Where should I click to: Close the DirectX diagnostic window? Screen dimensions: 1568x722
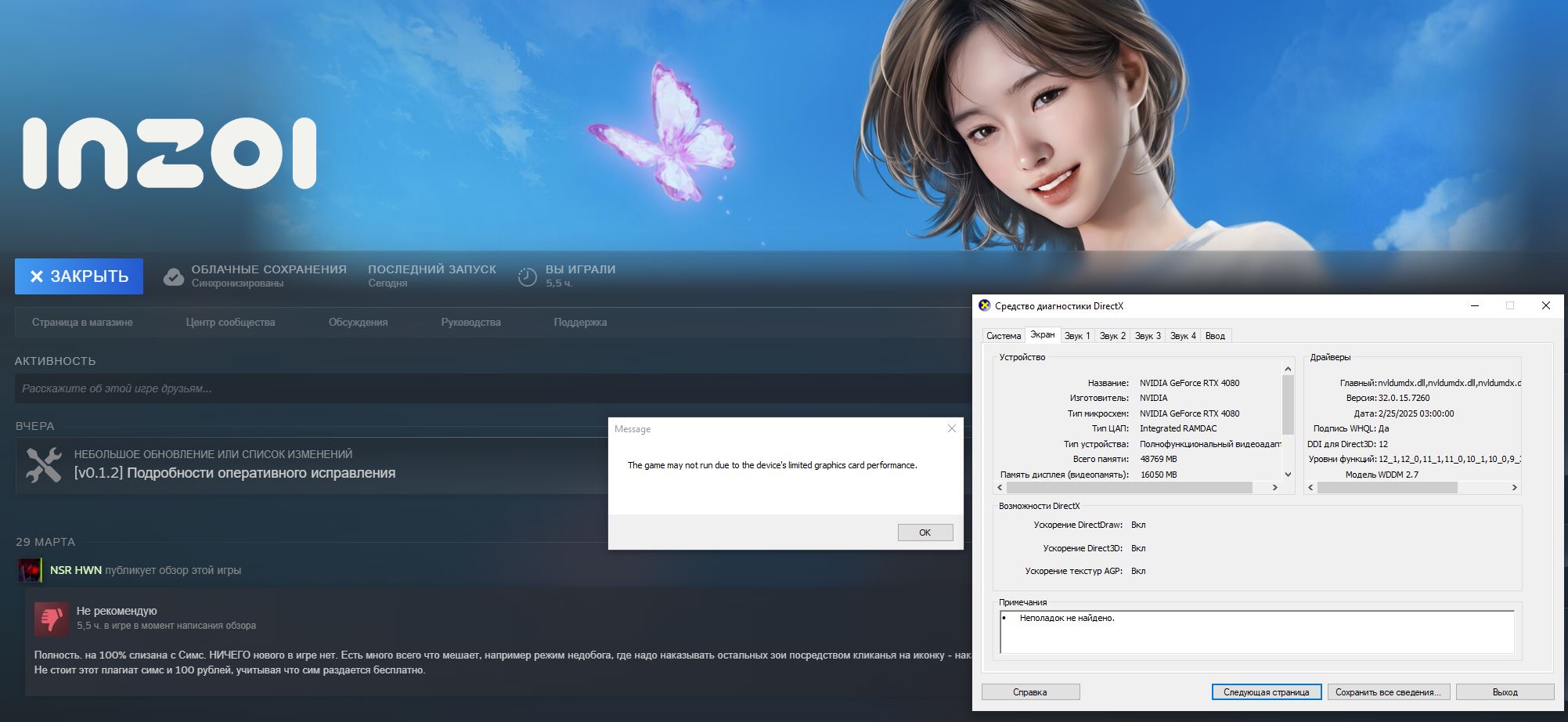click(x=1546, y=305)
